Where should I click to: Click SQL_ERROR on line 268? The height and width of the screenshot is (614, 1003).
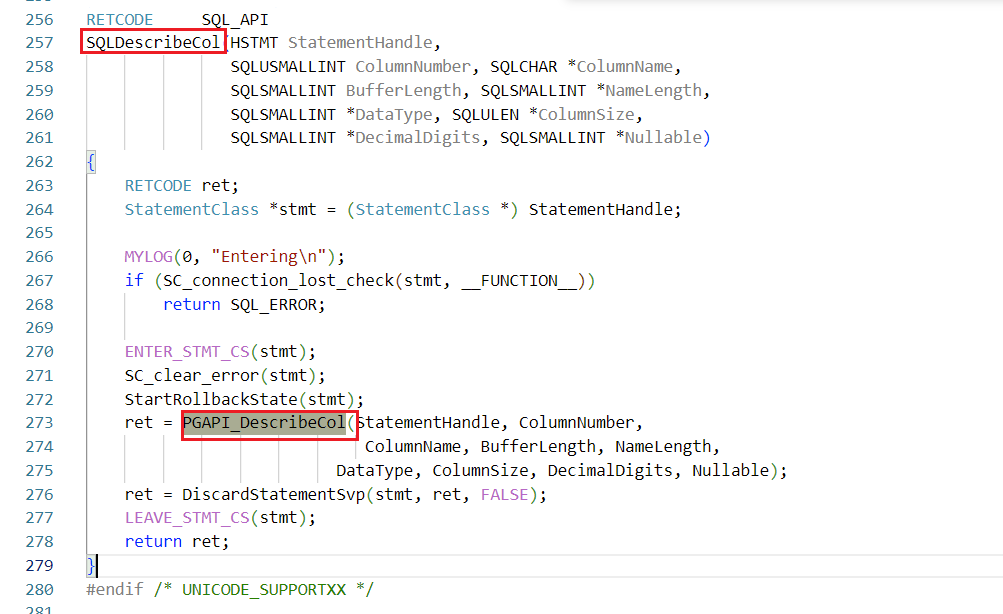273,304
